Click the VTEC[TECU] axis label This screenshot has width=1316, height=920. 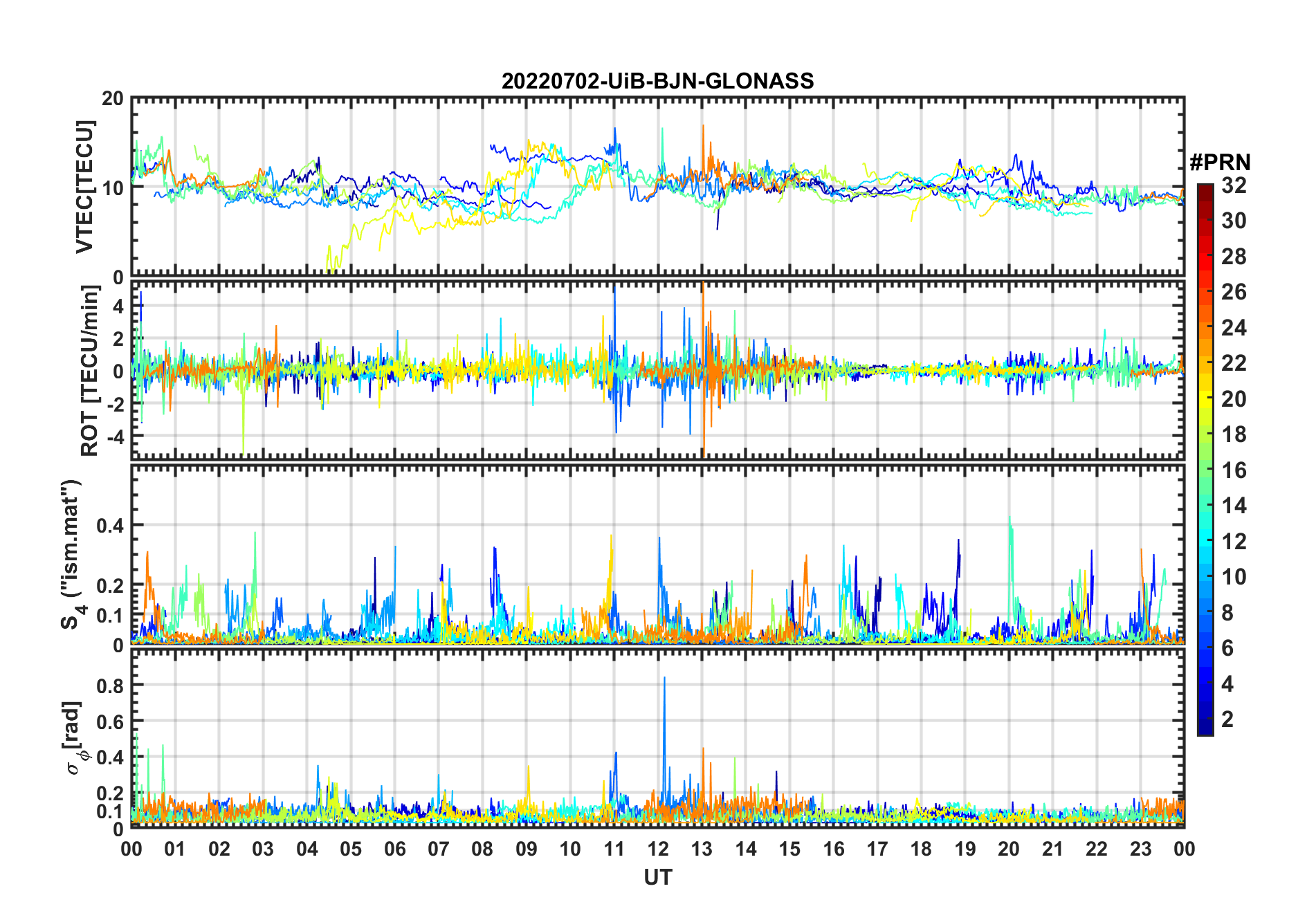click(84, 187)
